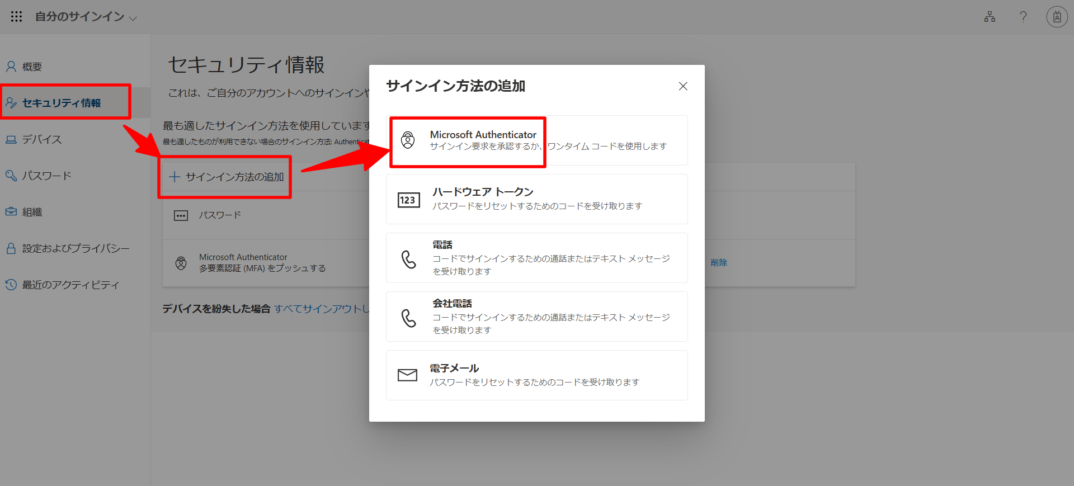Open the organization chart icon in header
Screen dimensions: 1074x486
pos(989,17)
